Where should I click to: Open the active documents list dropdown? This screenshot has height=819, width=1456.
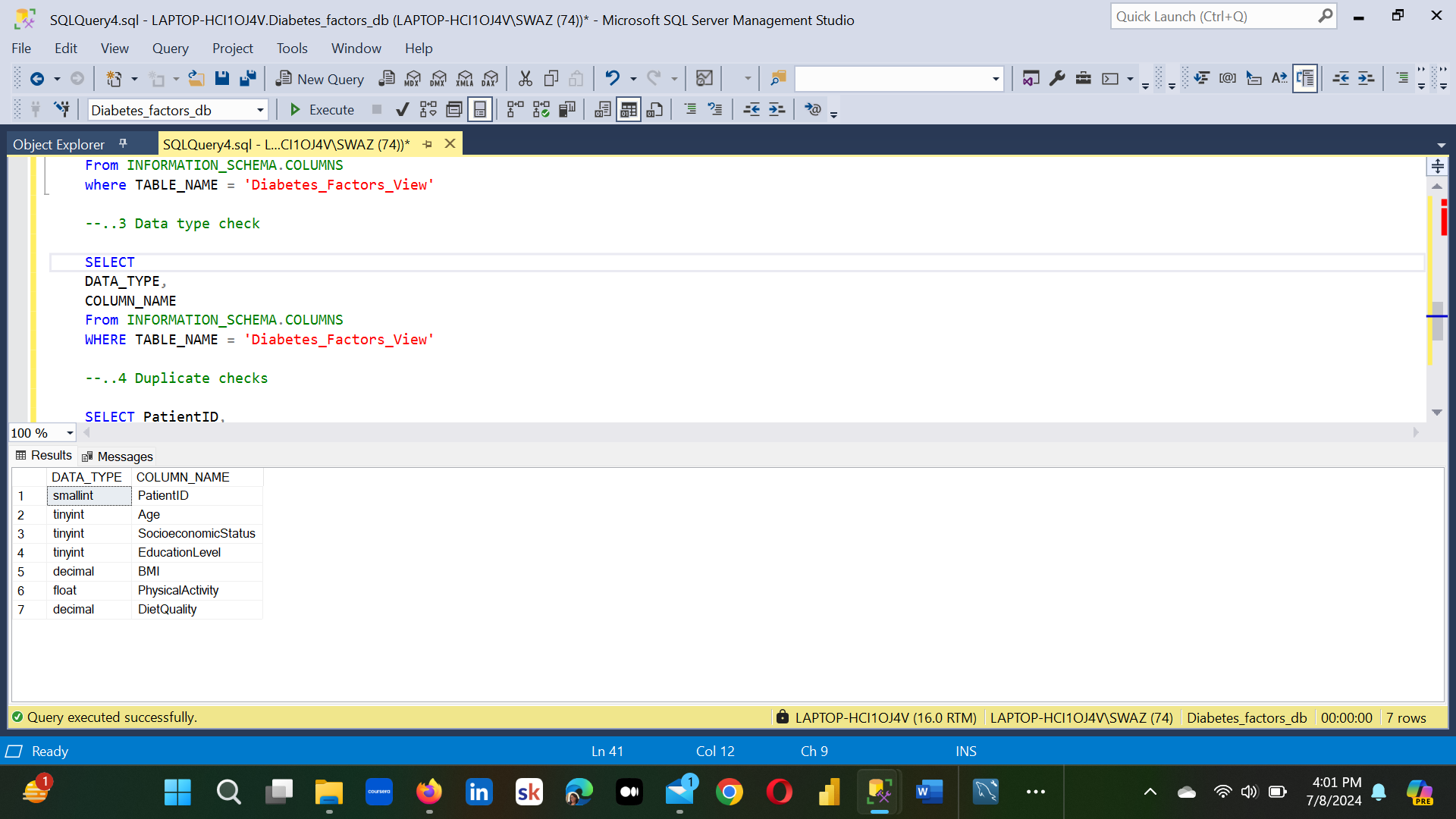tap(1441, 145)
